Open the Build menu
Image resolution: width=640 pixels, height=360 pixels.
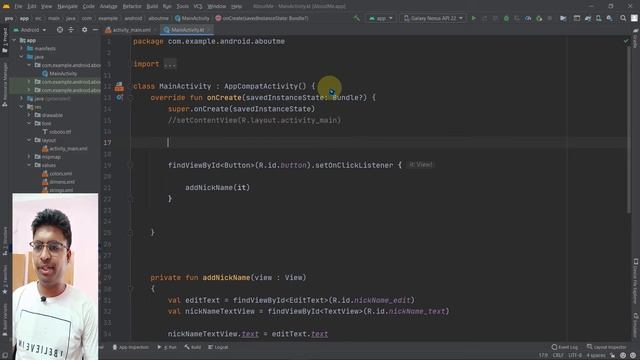tap(152, 6)
